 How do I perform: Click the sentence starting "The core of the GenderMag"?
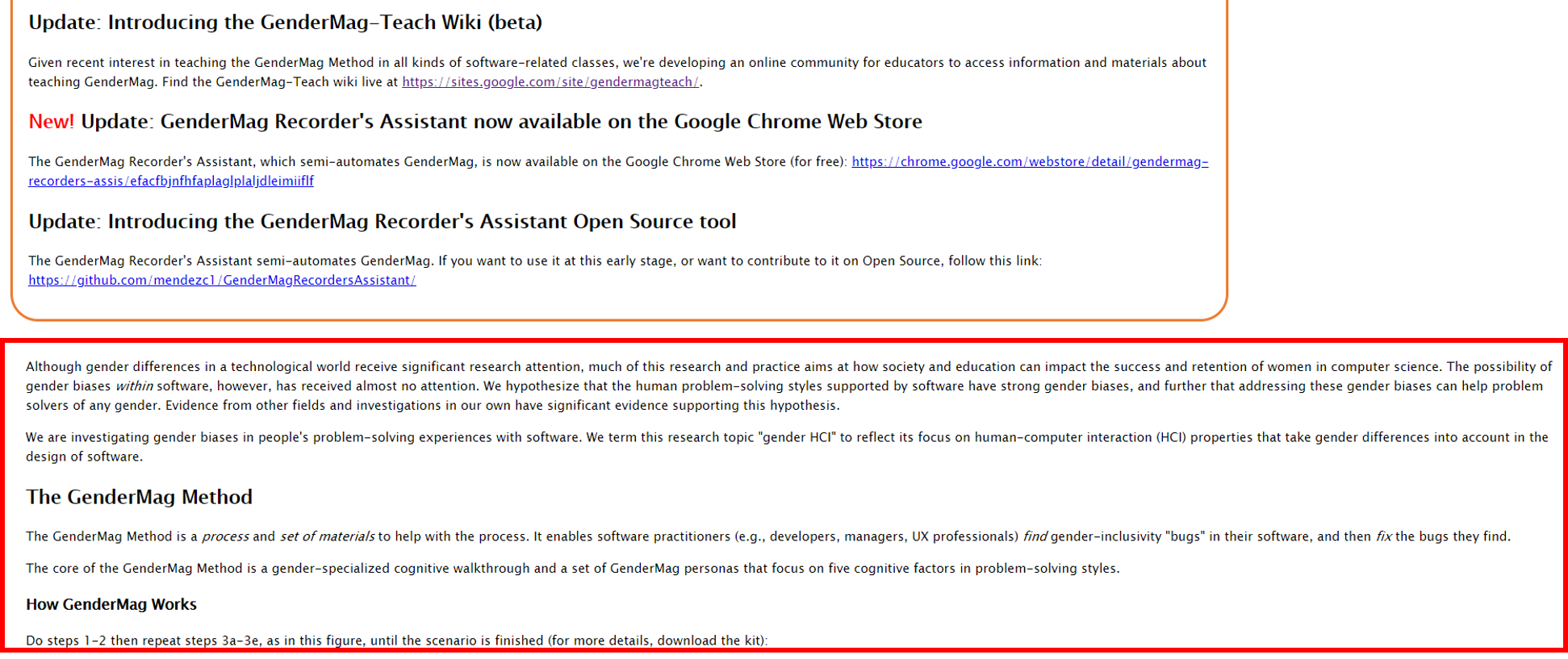coord(572,569)
